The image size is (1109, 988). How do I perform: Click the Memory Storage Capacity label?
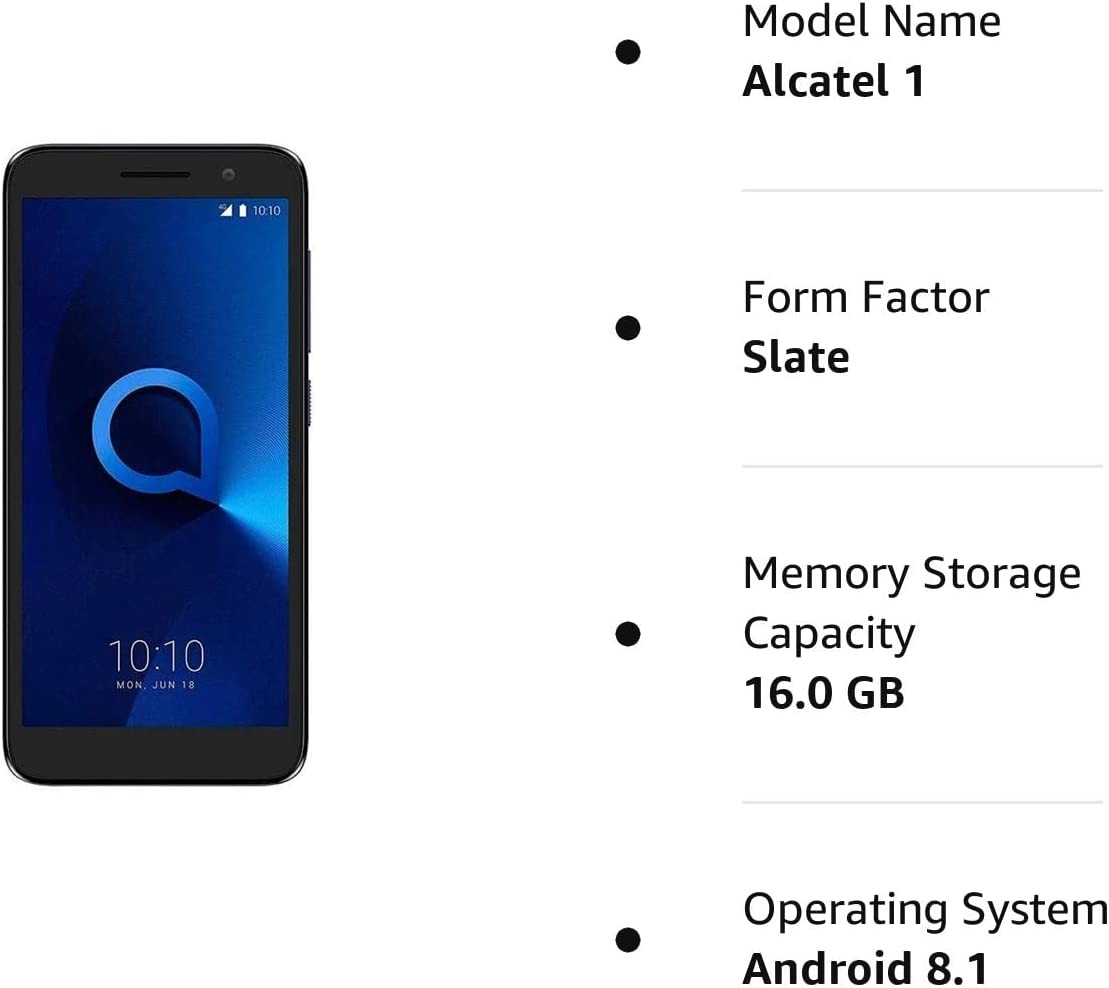[x=912, y=603]
